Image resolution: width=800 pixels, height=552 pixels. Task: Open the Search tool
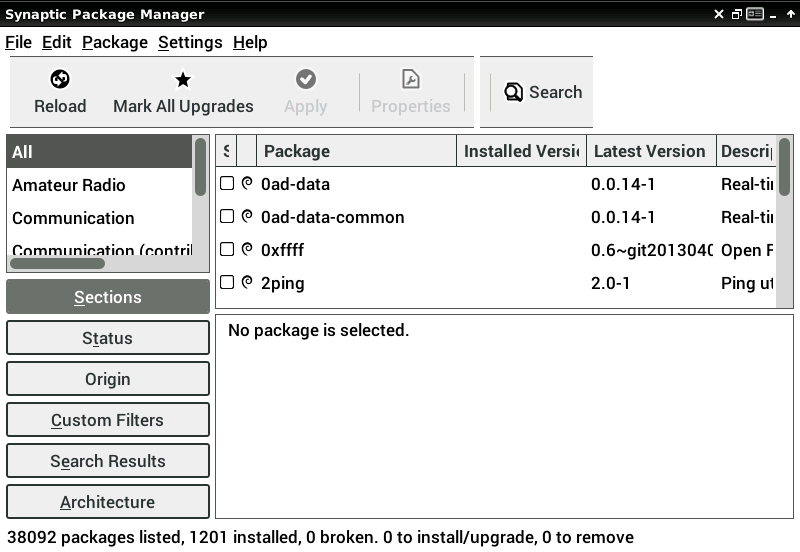coord(543,92)
